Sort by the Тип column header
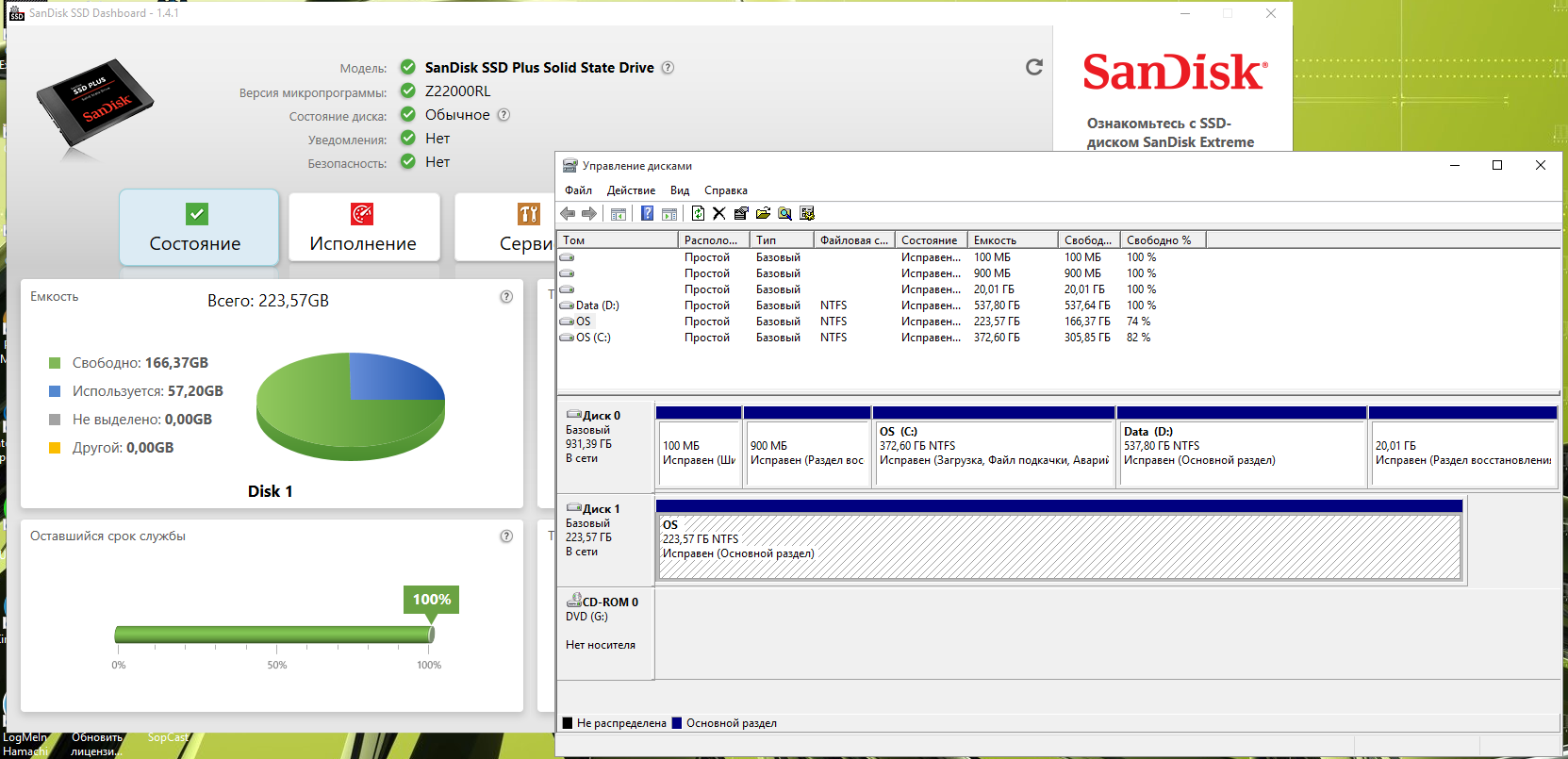Screen dimensions: 1568x759 point(782,240)
